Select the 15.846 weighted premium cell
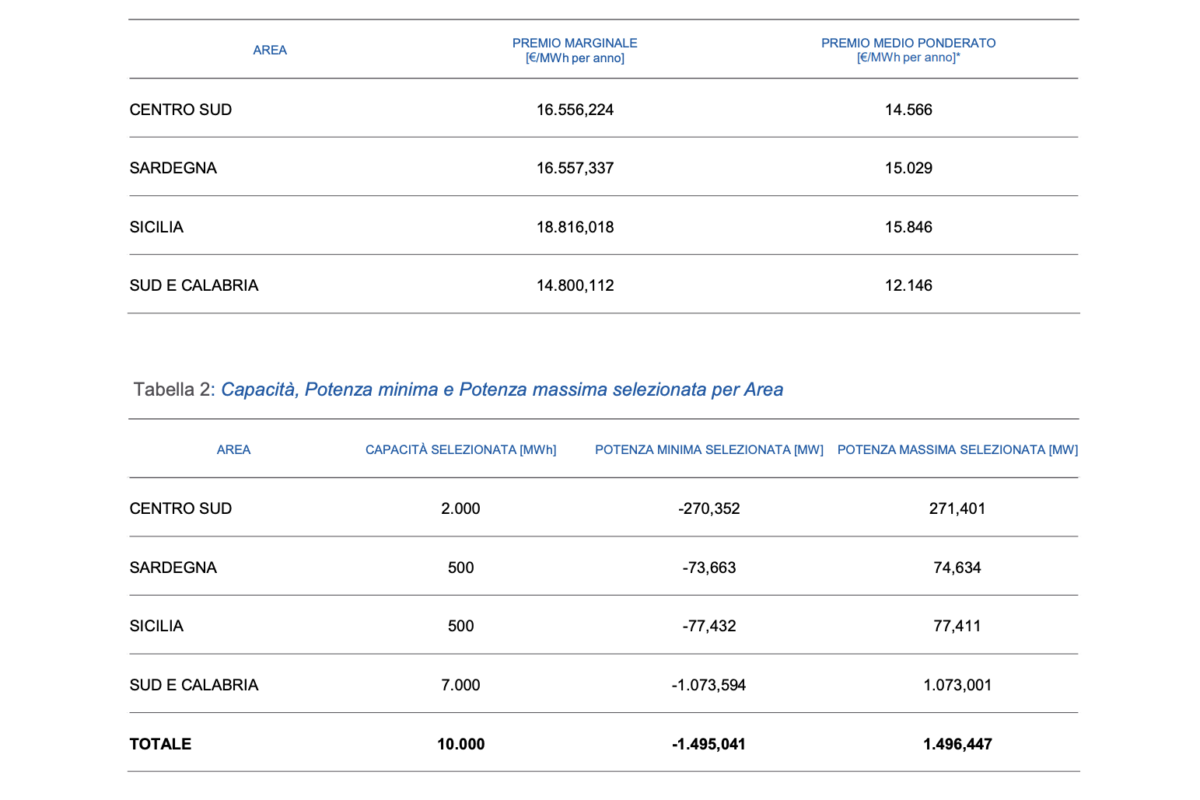Screen dimensions: 1200x800 coord(908,227)
